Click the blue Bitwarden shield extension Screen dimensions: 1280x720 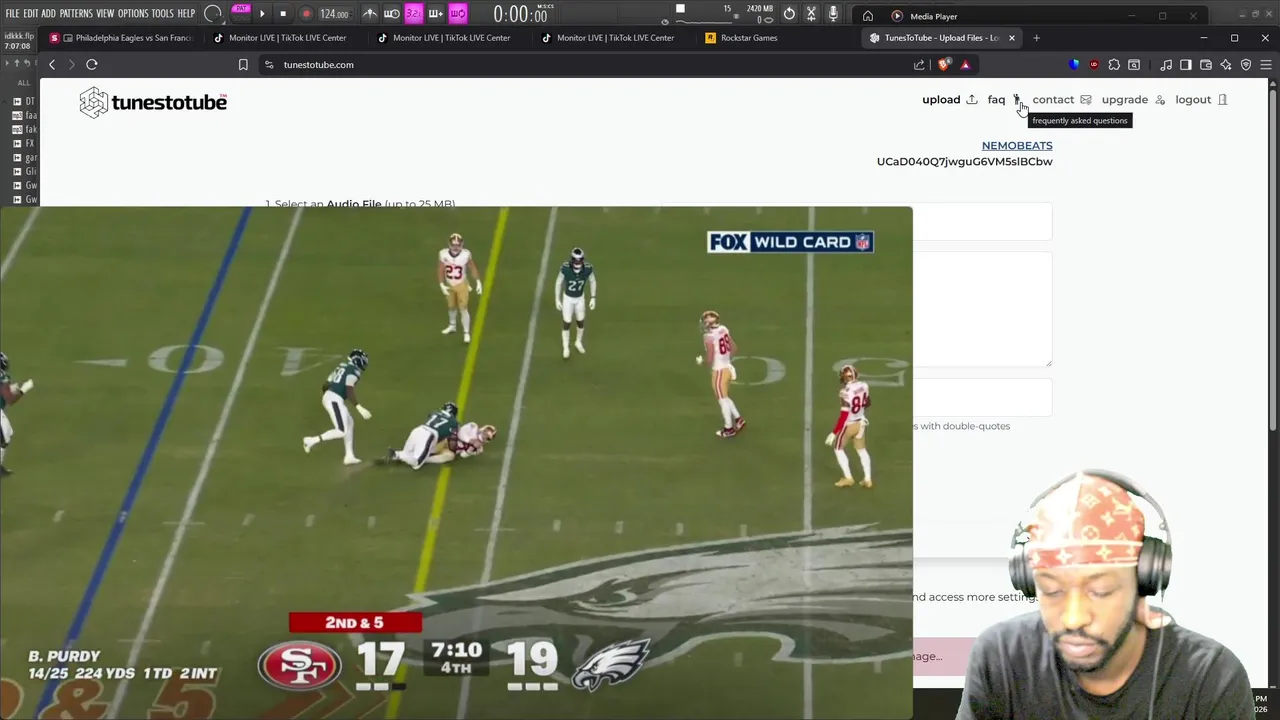click(x=1074, y=65)
